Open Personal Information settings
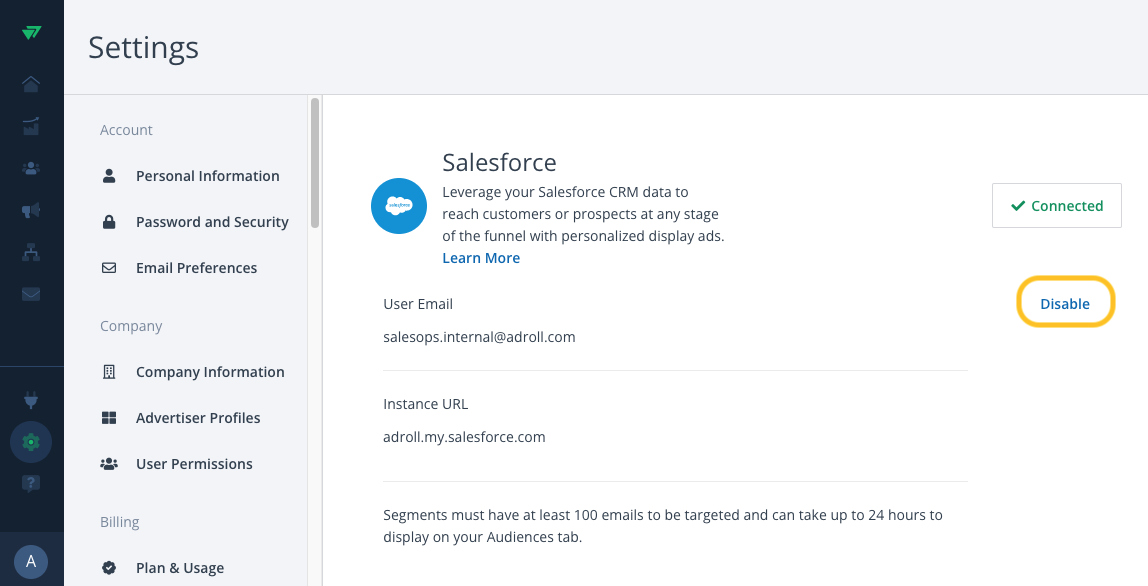Viewport: 1148px width, 586px height. click(208, 176)
